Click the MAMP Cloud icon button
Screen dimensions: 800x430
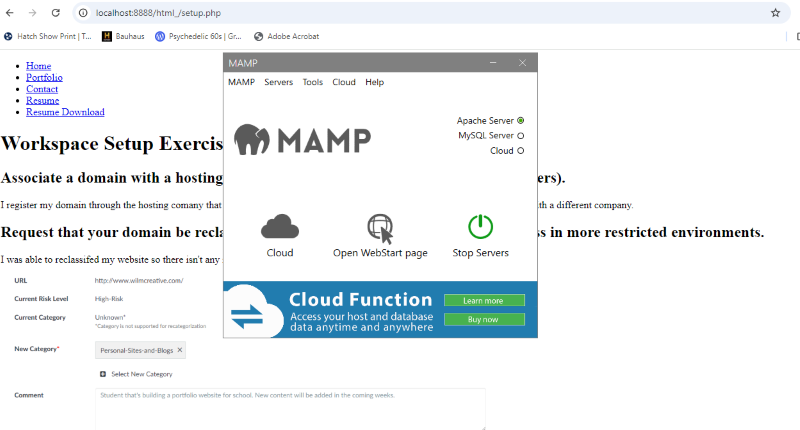[x=280, y=227]
